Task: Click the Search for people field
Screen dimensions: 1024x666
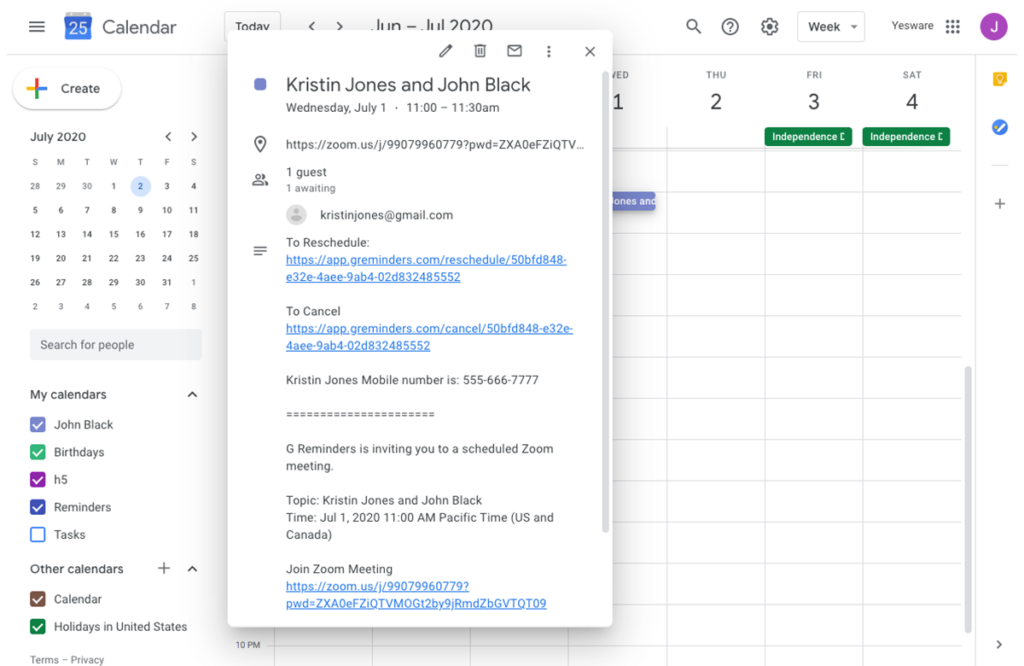Action: (x=115, y=344)
